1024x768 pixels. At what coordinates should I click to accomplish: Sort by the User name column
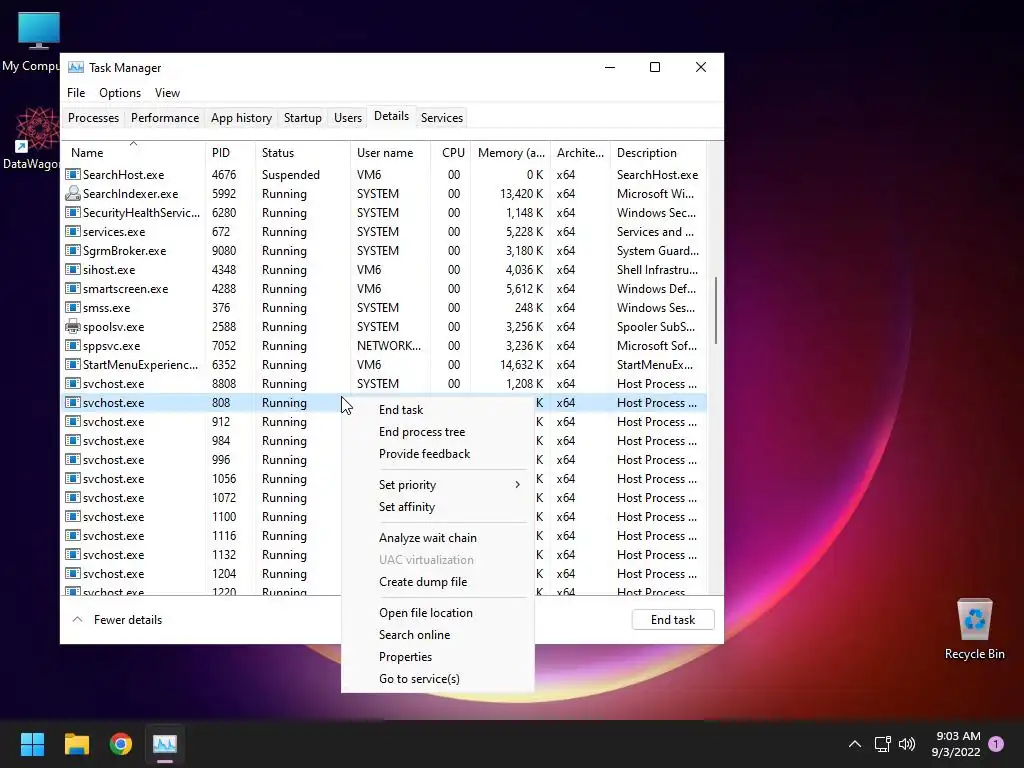391,153
